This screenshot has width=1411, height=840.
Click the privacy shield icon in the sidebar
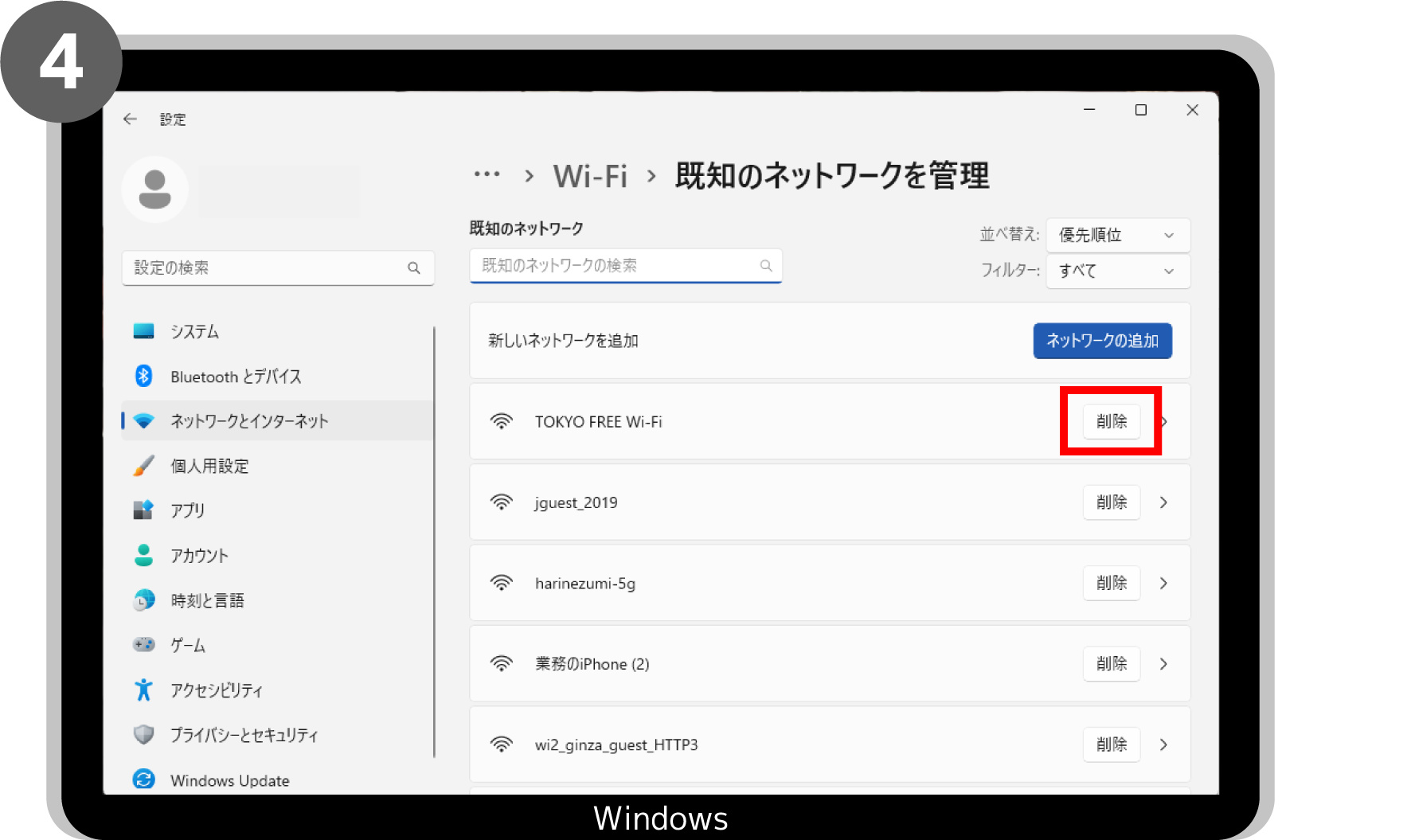(x=143, y=734)
